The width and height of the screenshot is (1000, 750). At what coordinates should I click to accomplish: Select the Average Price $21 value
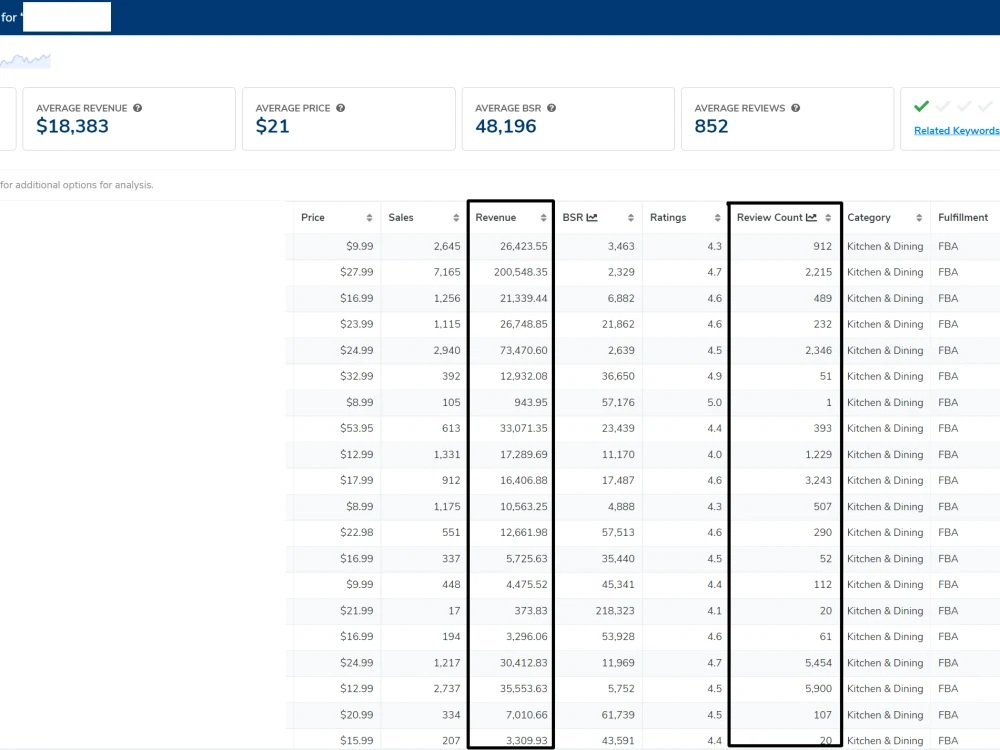(272, 126)
